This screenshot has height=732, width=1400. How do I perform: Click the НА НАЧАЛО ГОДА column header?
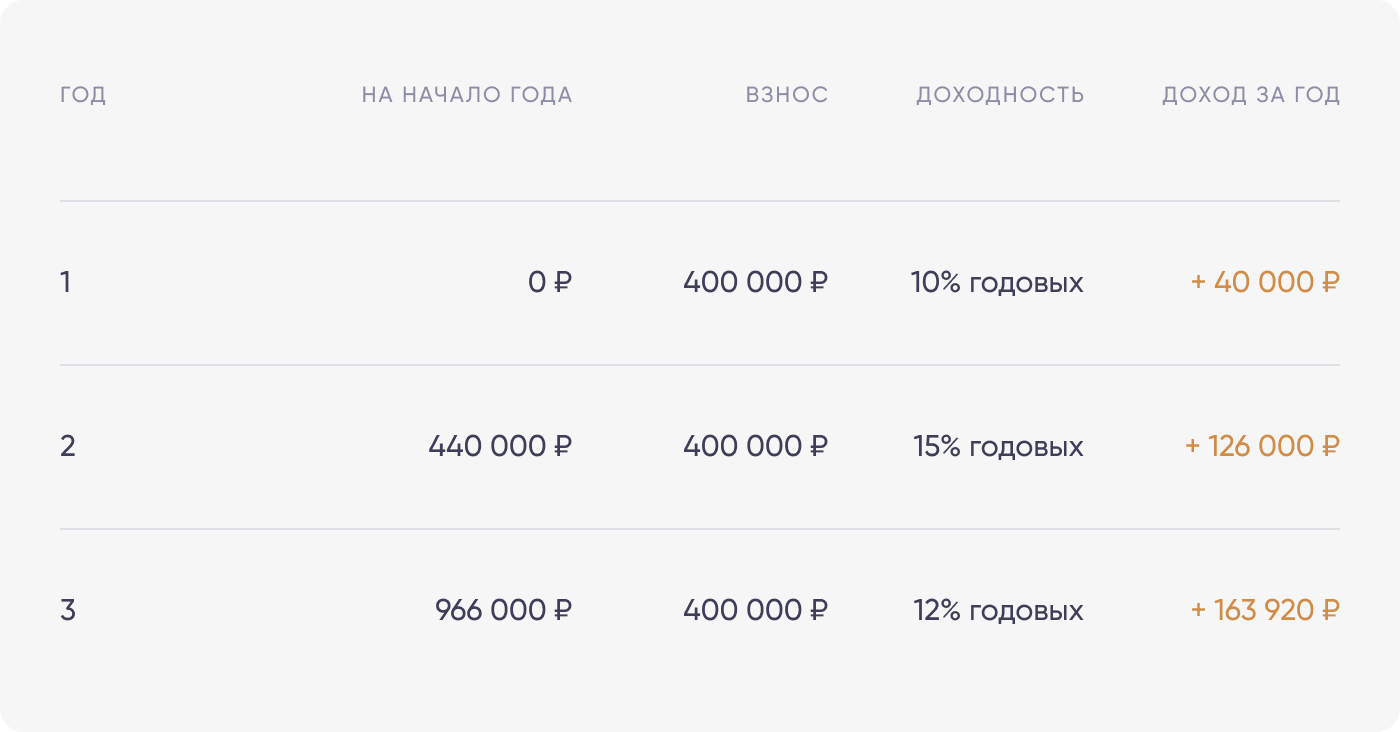[467, 95]
